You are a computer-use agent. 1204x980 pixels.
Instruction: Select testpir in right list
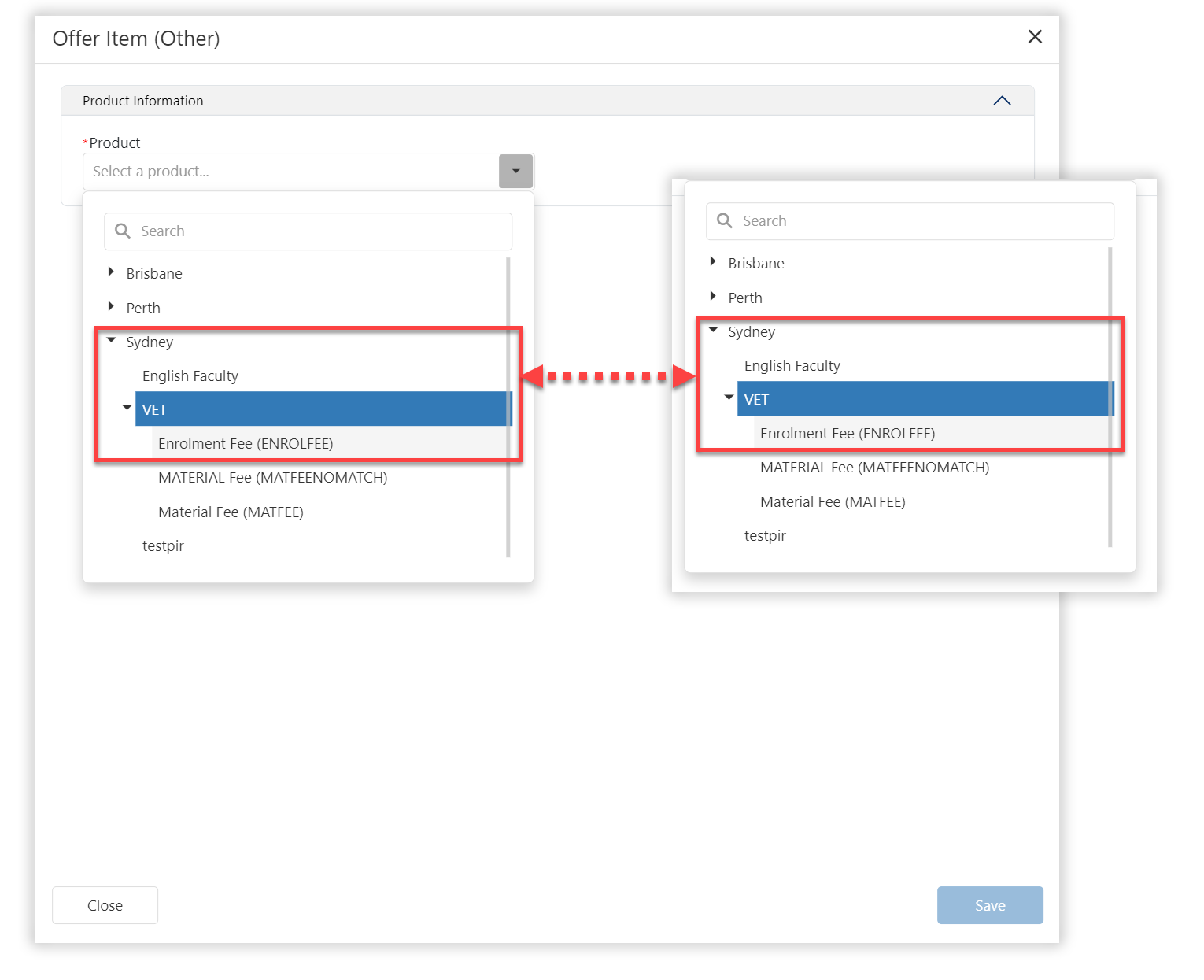[765, 536]
